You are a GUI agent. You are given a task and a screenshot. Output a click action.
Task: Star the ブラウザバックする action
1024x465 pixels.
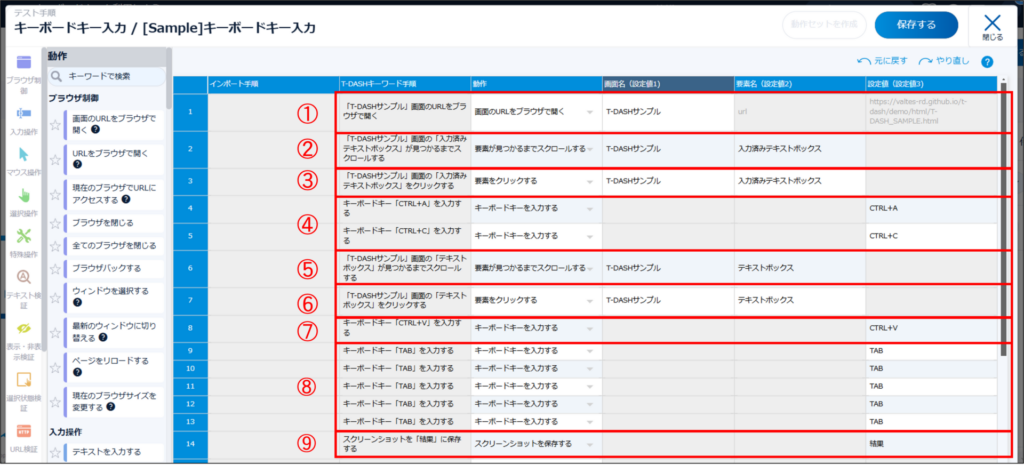[55, 268]
